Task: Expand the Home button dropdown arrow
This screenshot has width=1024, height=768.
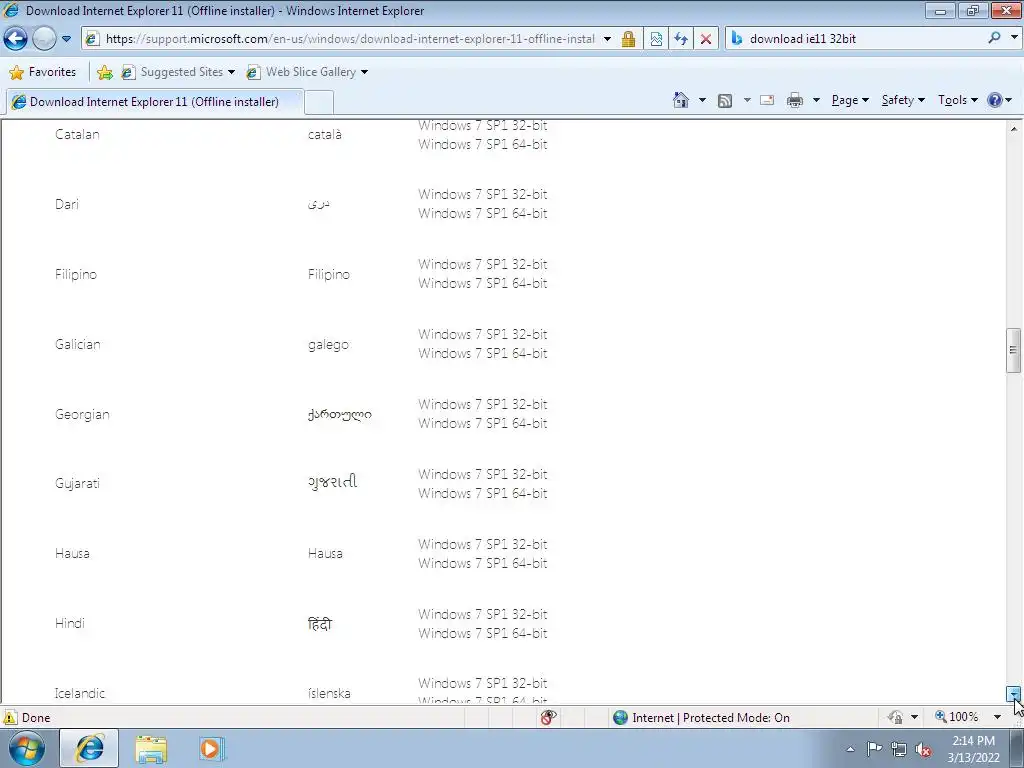Action: (702, 100)
